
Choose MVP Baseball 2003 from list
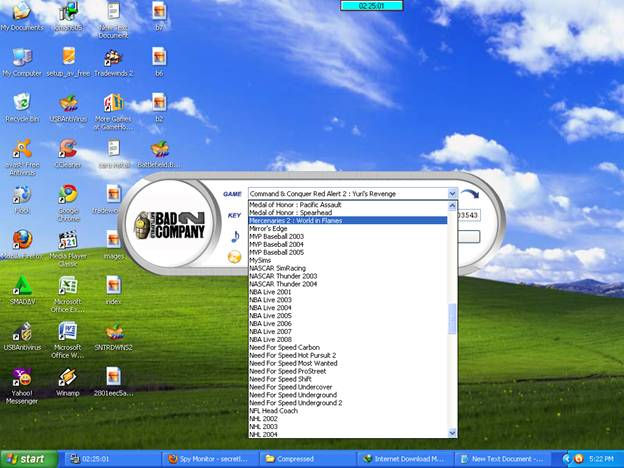tap(348, 236)
